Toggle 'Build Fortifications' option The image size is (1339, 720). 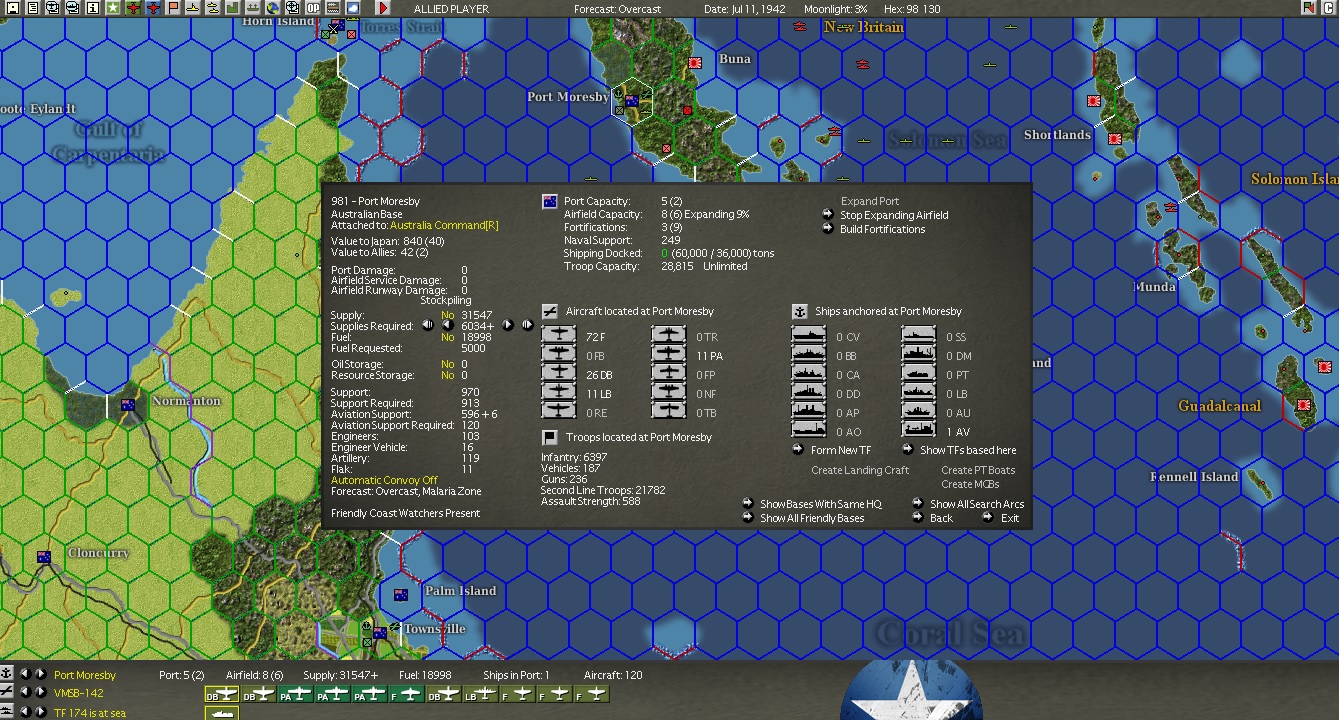(x=882, y=229)
